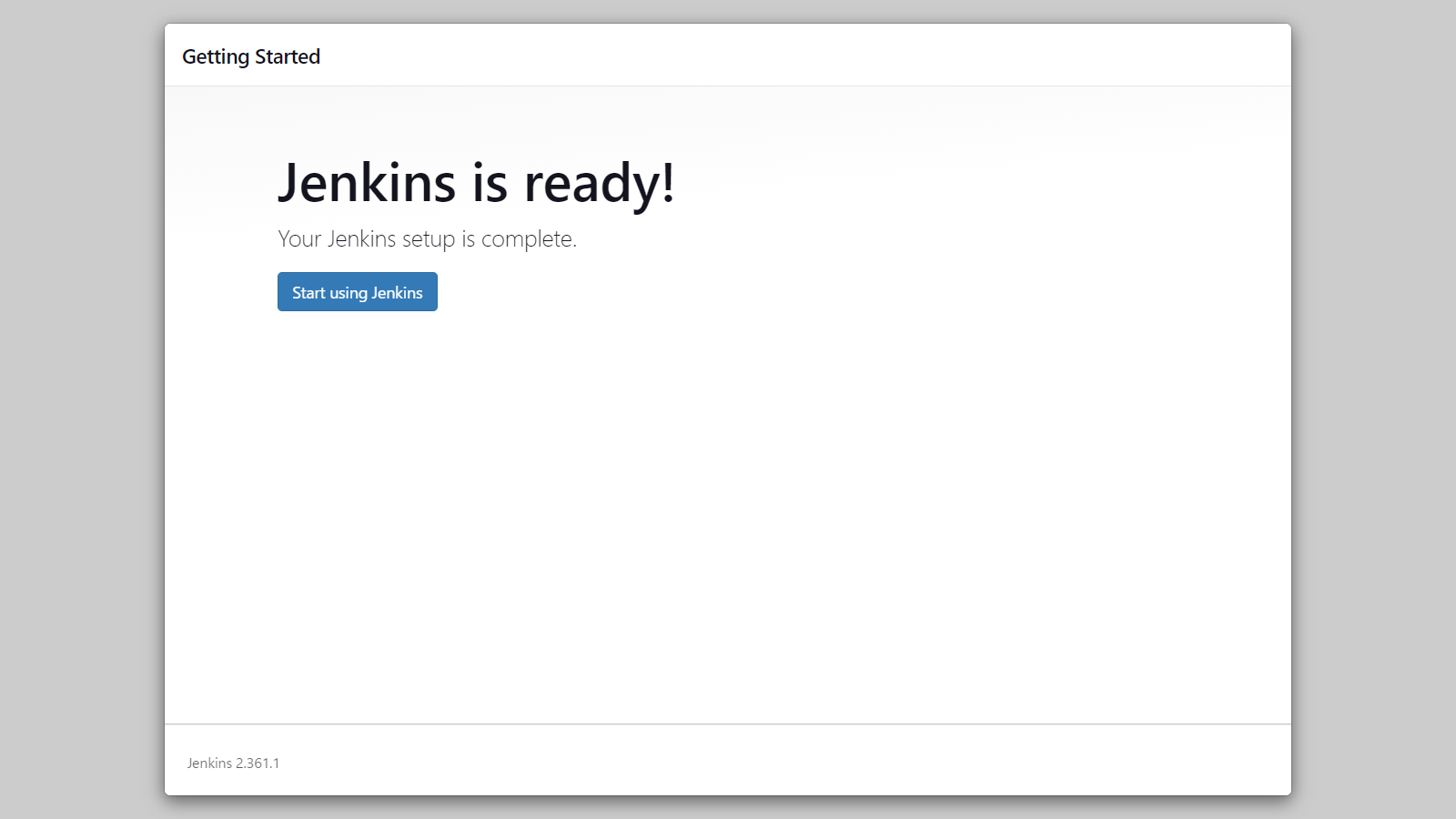Click the Jenkins is ready! heading
The height and width of the screenshot is (819, 1456).
476,183
